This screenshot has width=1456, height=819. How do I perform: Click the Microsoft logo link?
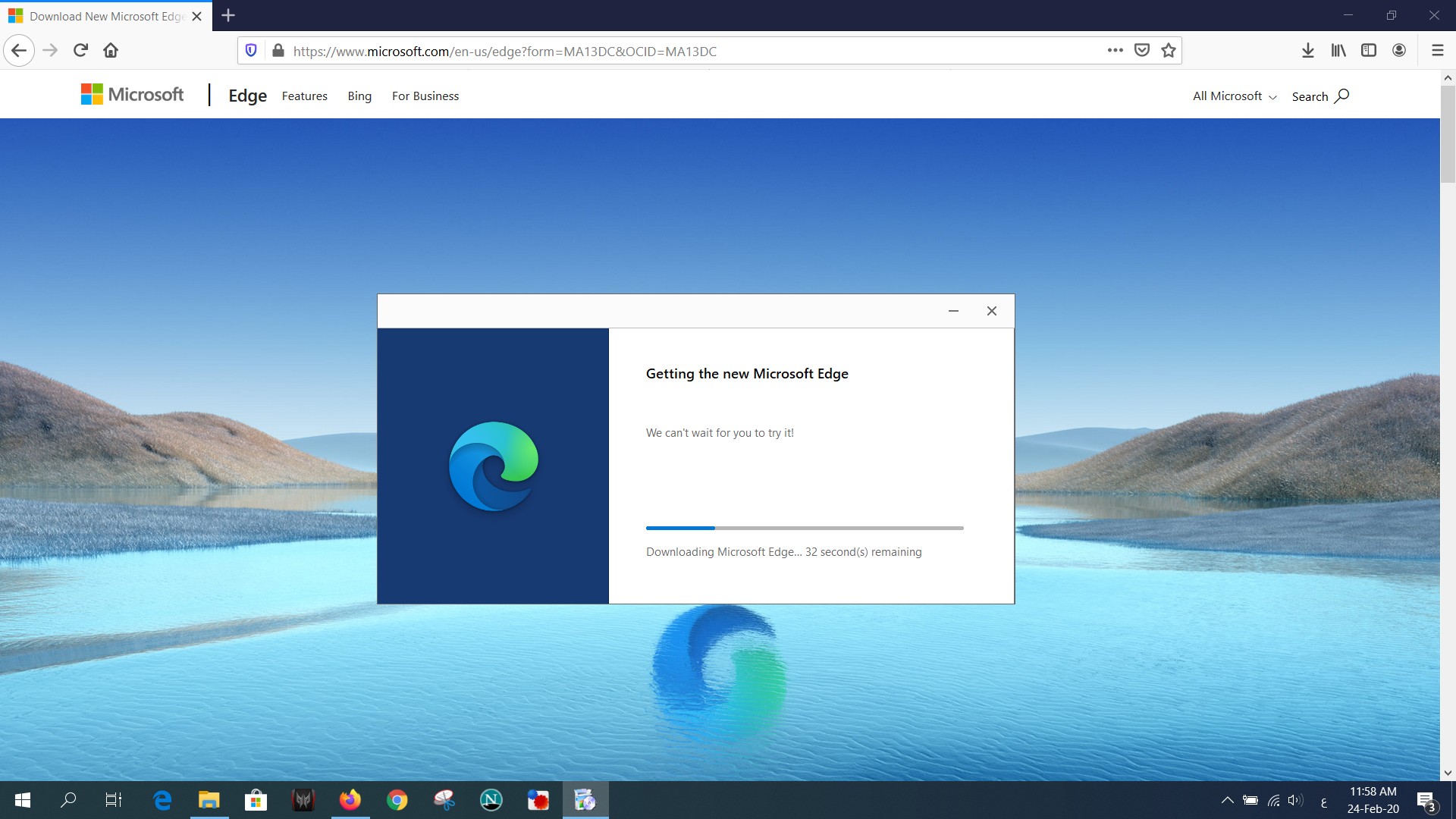pyautogui.click(x=132, y=95)
